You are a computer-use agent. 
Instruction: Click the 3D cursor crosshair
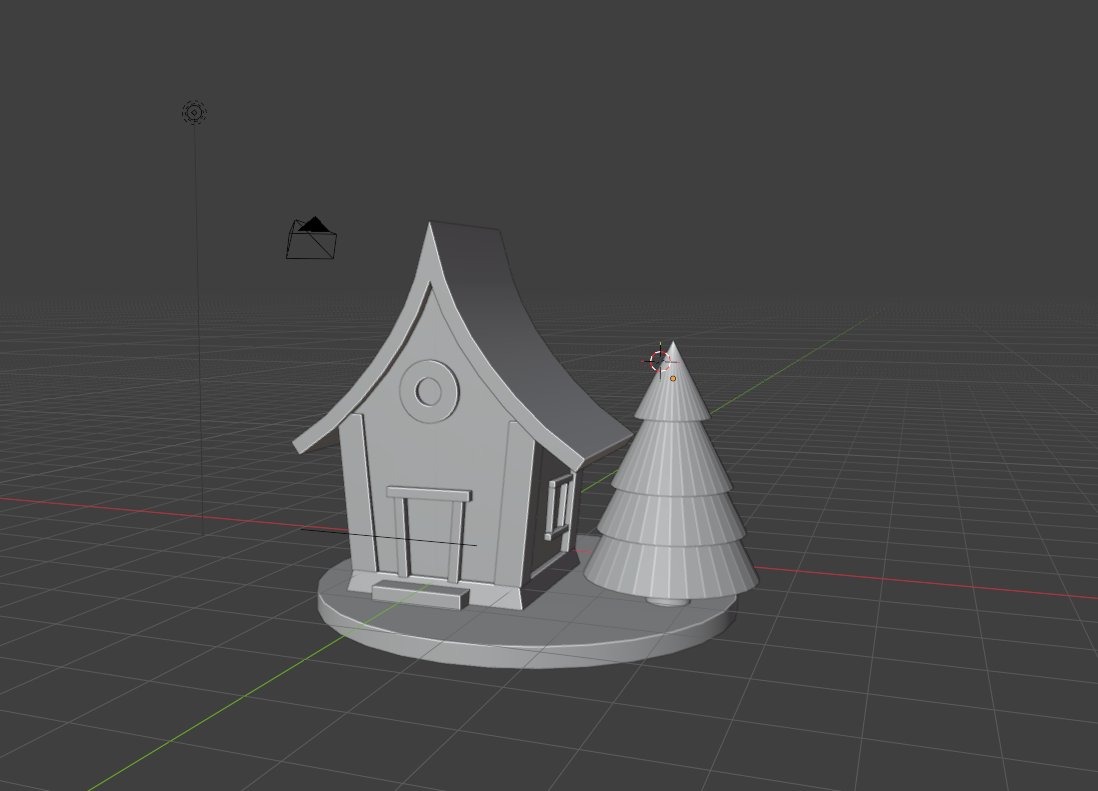coord(660,361)
